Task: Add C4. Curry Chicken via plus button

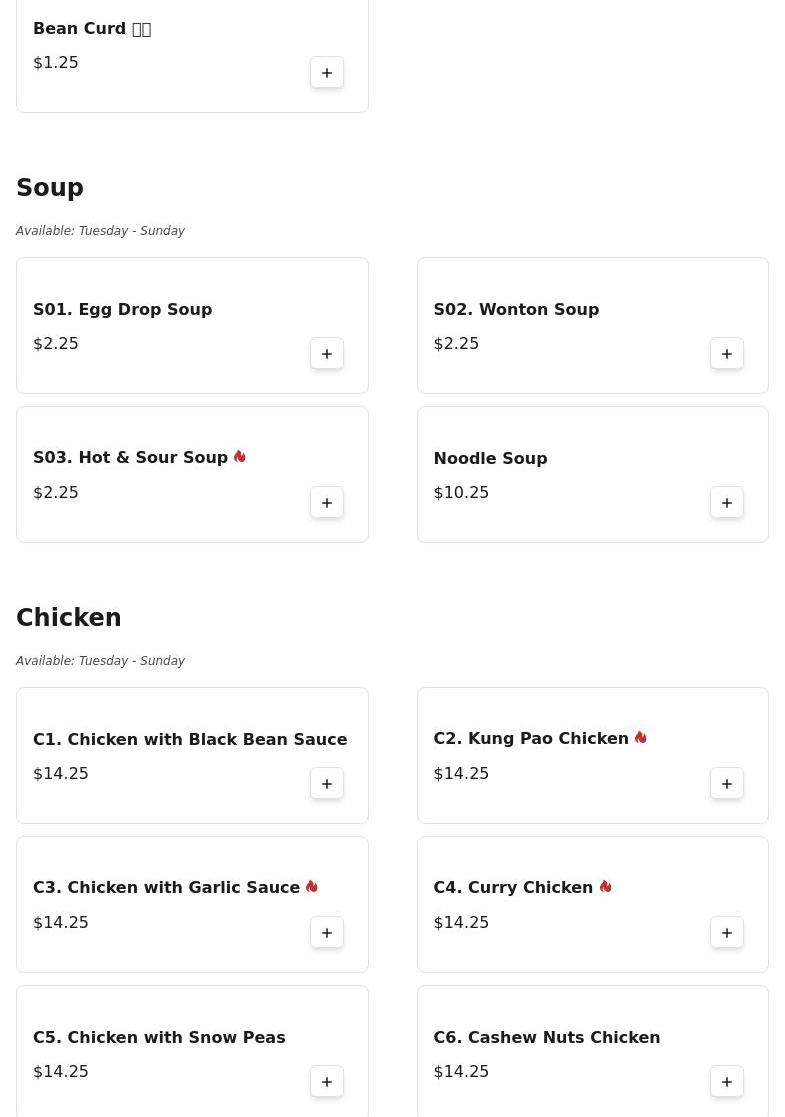Action: pos(727,933)
